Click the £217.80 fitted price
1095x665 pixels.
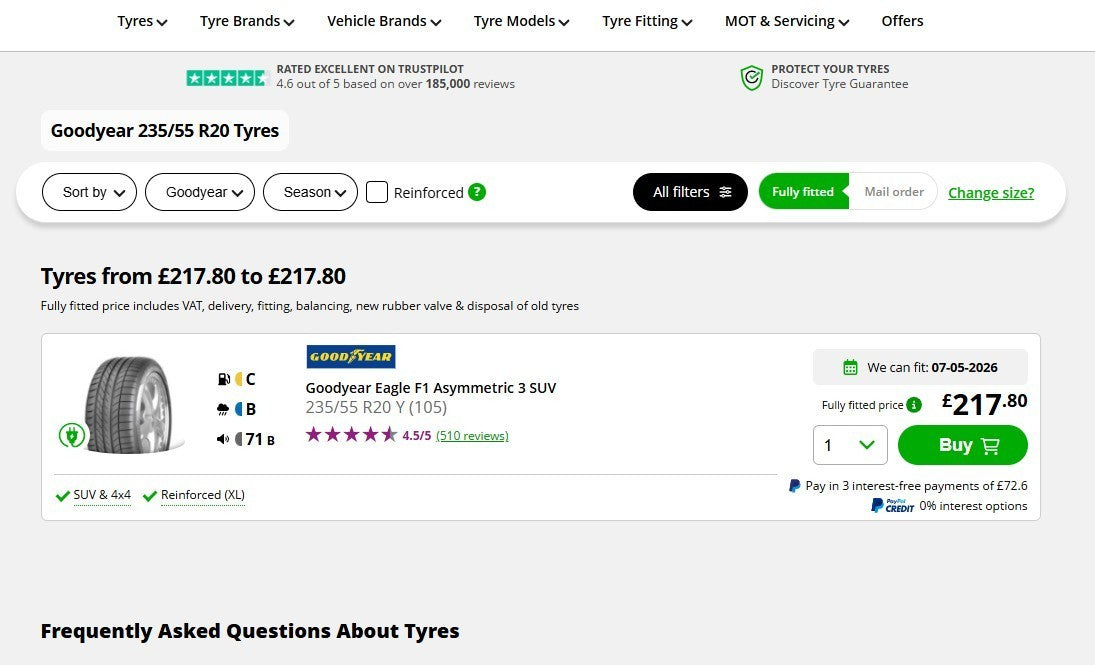click(984, 404)
